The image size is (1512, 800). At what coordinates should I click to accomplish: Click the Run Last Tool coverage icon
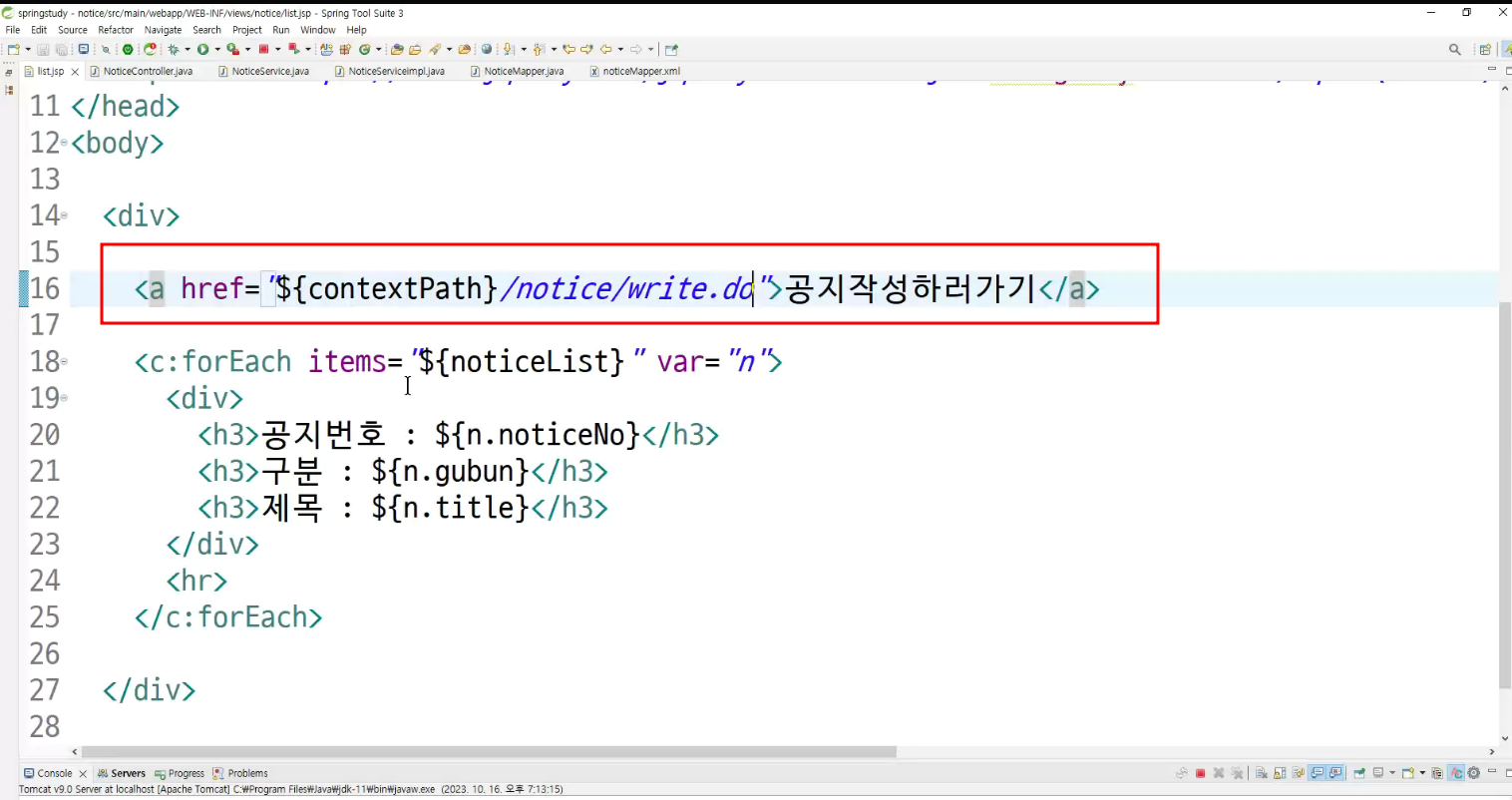[x=232, y=49]
